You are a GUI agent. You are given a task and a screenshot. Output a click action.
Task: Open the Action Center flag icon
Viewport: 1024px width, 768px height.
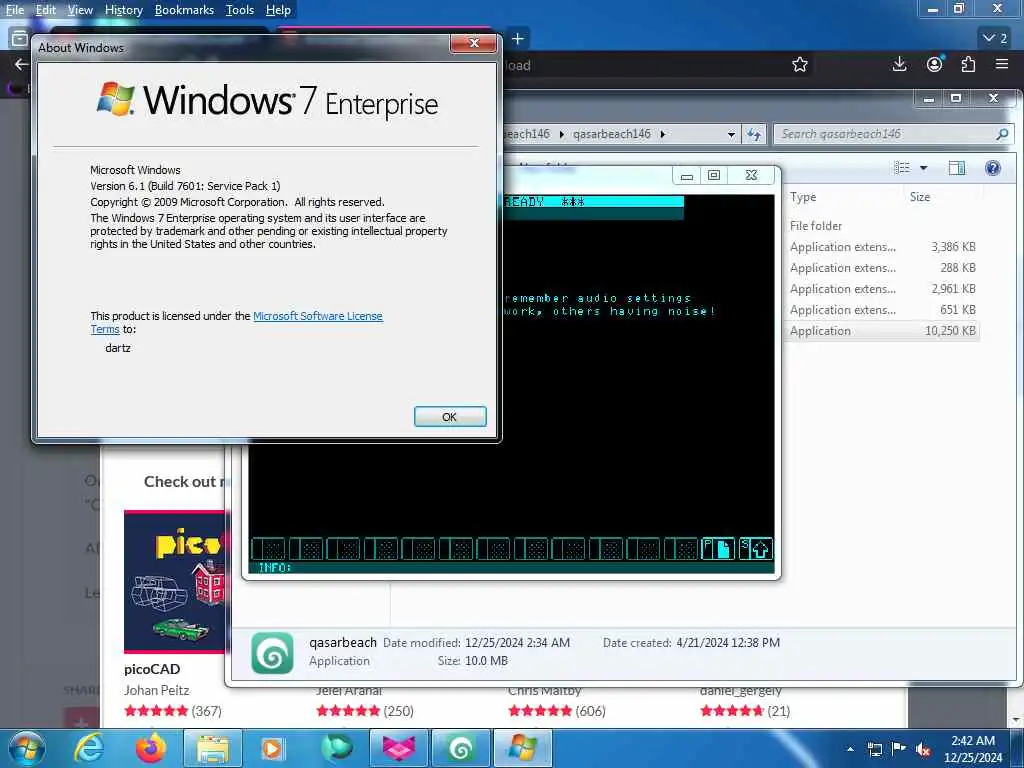coord(899,749)
